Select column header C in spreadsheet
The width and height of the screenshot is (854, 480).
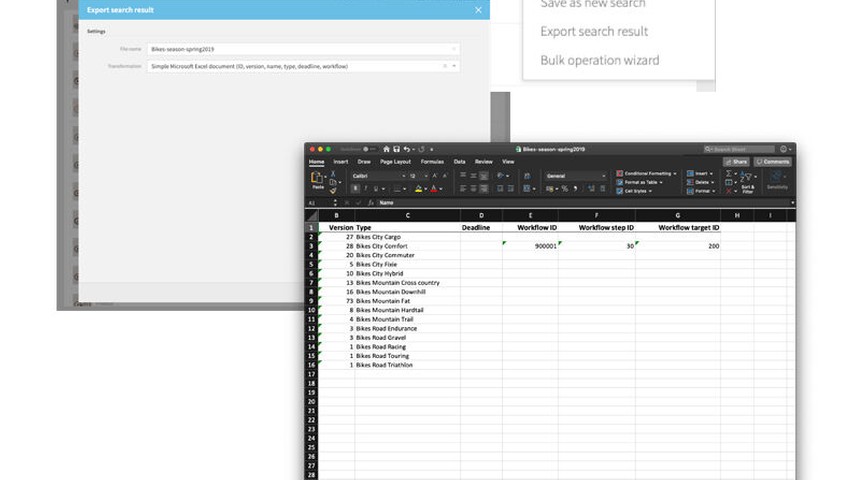click(x=407, y=216)
